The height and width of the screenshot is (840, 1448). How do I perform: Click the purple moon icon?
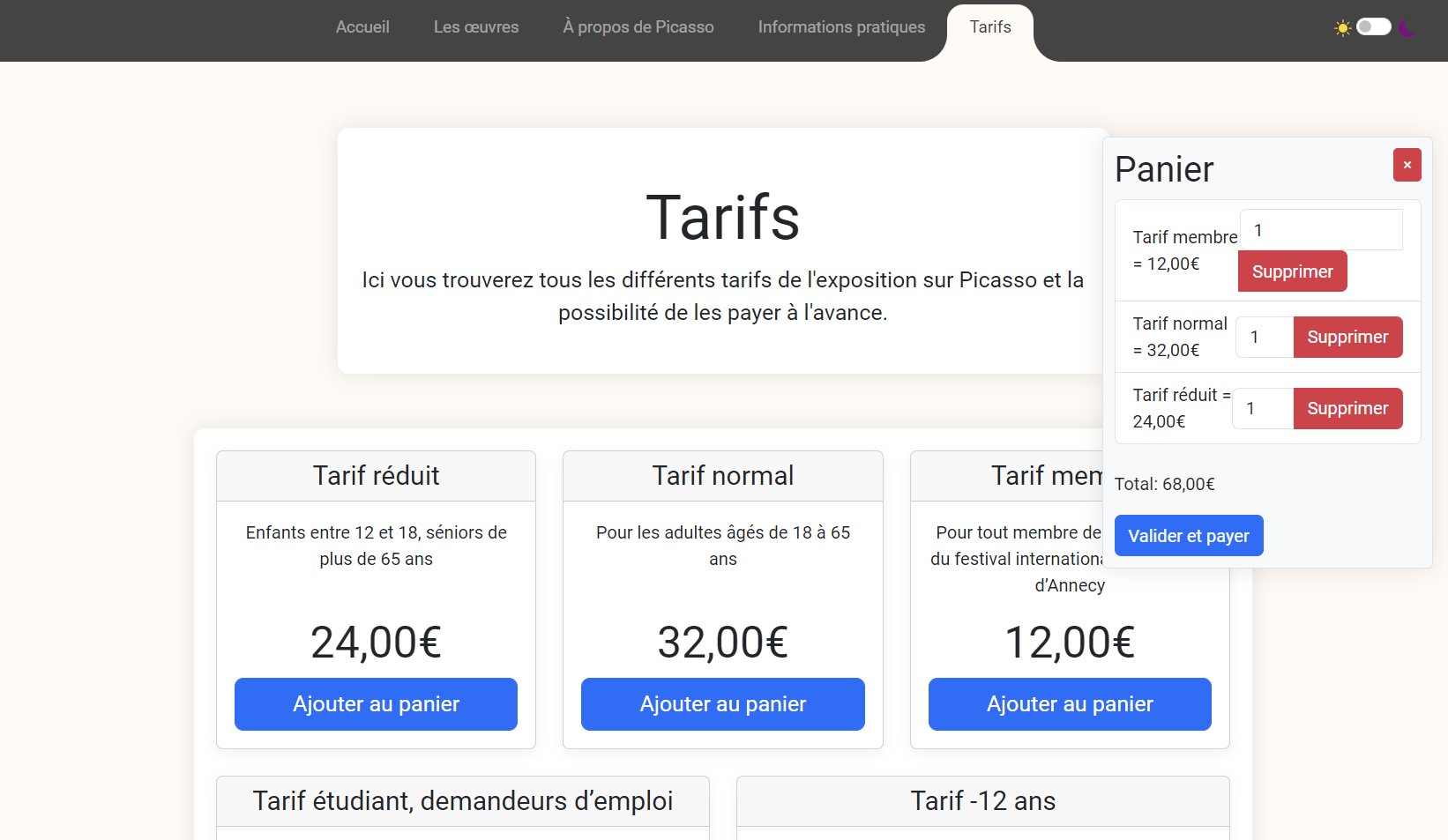1407,27
